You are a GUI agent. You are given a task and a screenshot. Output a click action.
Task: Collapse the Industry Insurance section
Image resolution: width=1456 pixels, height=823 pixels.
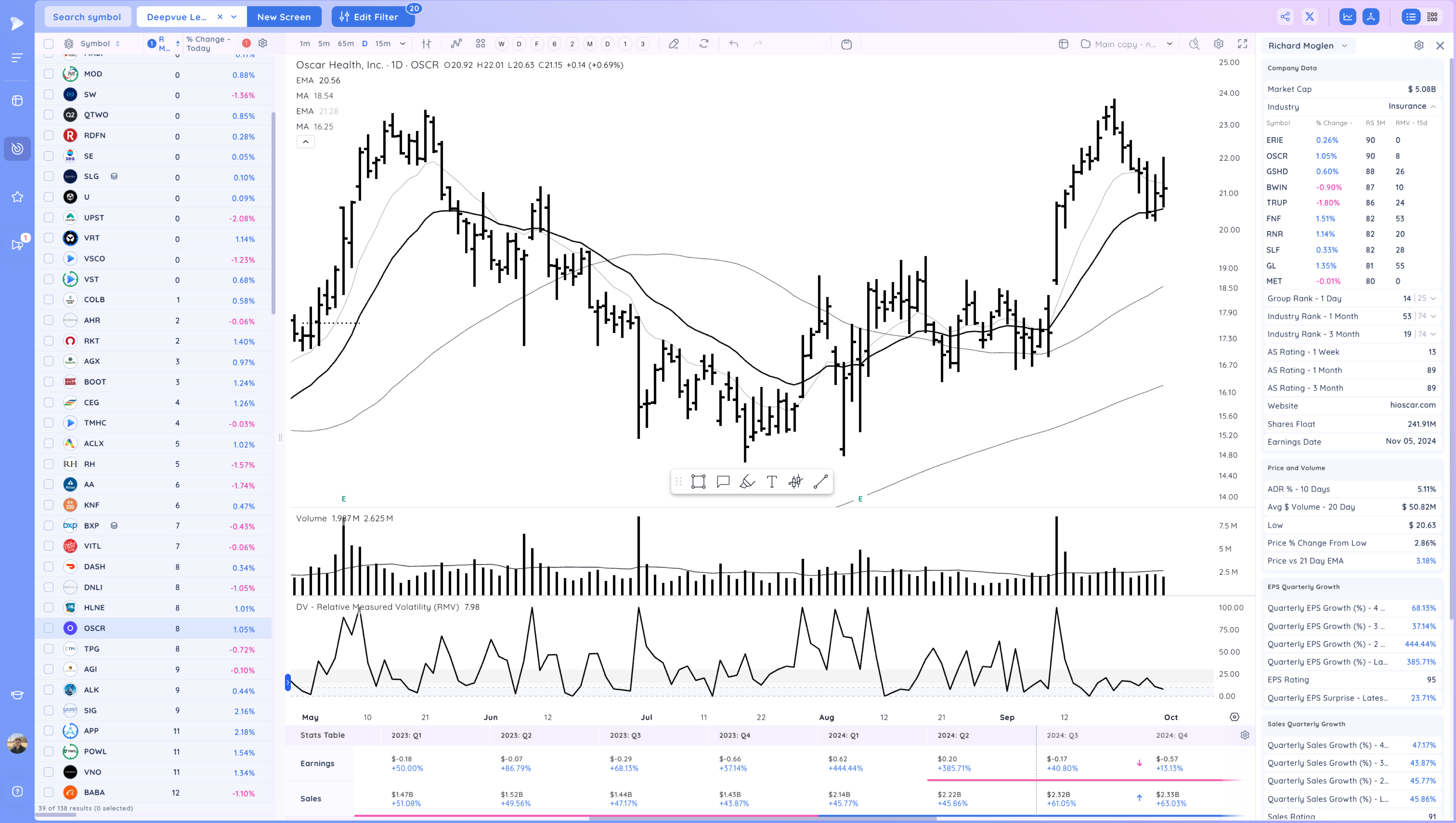(1433, 107)
